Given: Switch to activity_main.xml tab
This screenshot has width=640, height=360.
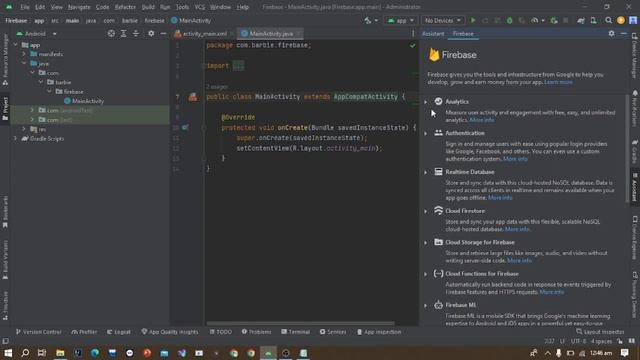Looking at the screenshot, I should [x=204, y=33].
